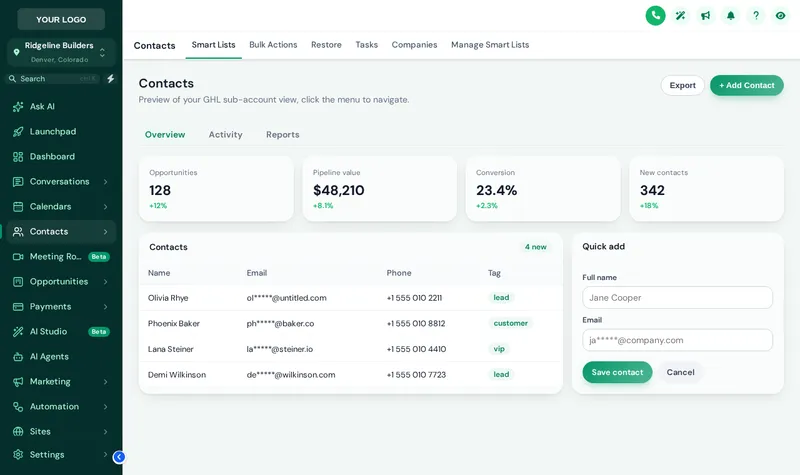Click the Export button
The width and height of the screenshot is (800, 475).
tap(683, 85)
